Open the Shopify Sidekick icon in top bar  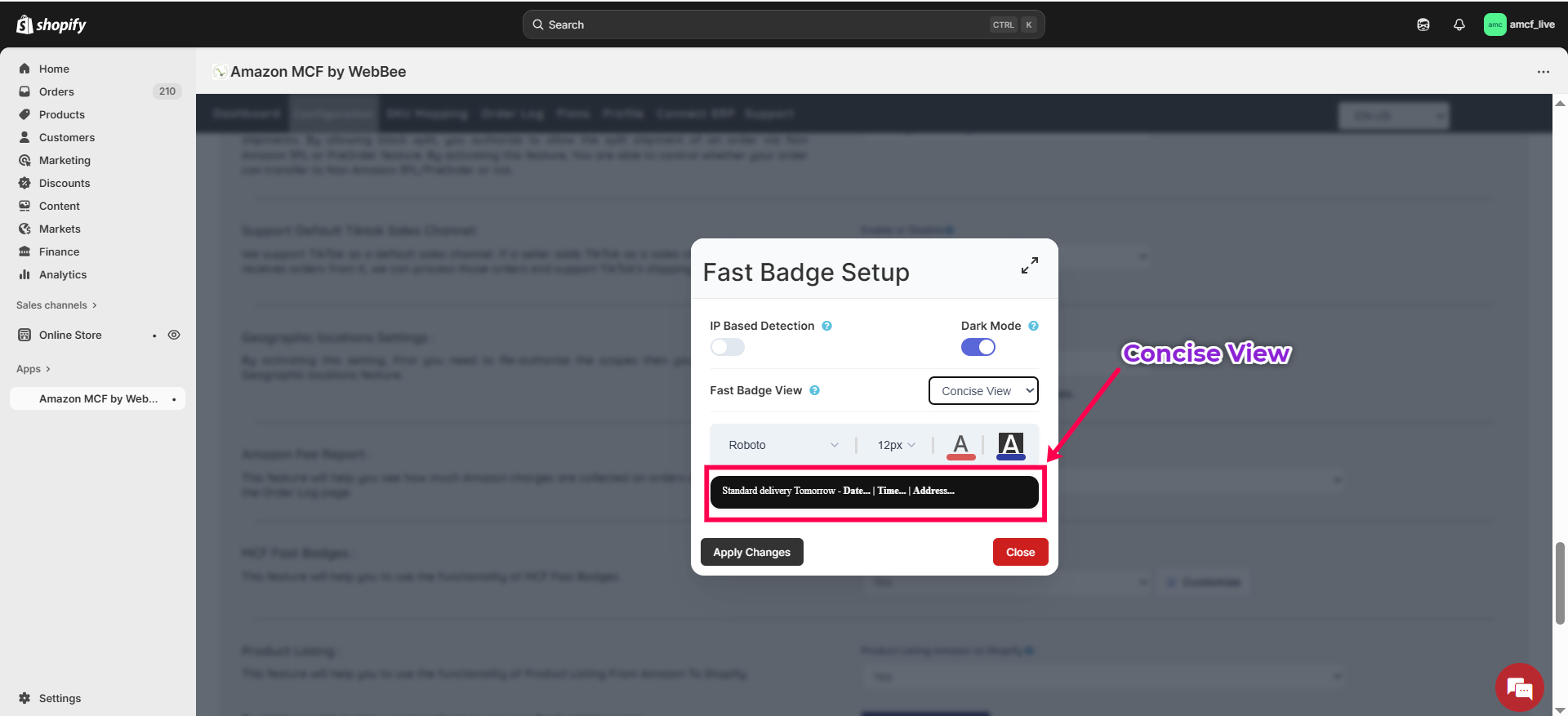click(x=1423, y=24)
